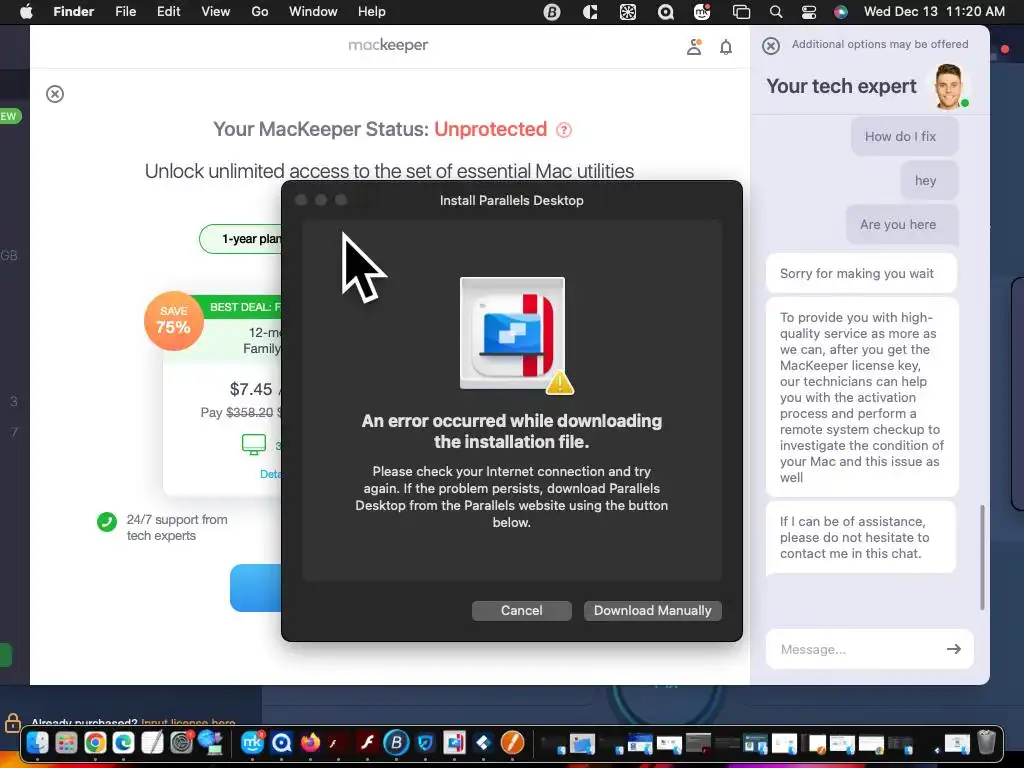Click the Parallels Desktop app icon image
Screen dimensions: 1024x768
tap(513, 334)
